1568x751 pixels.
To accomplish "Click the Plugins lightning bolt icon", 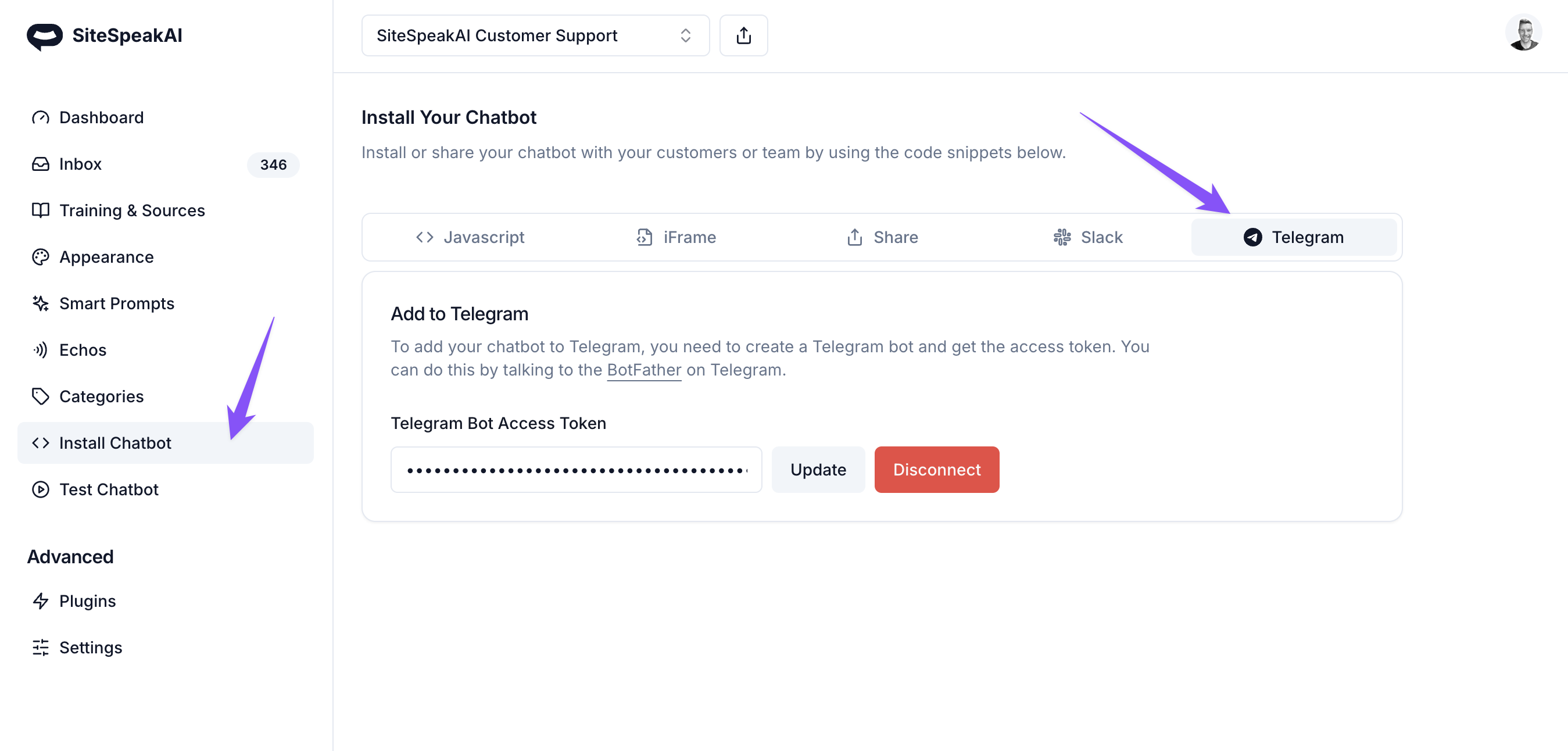I will [41, 601].
